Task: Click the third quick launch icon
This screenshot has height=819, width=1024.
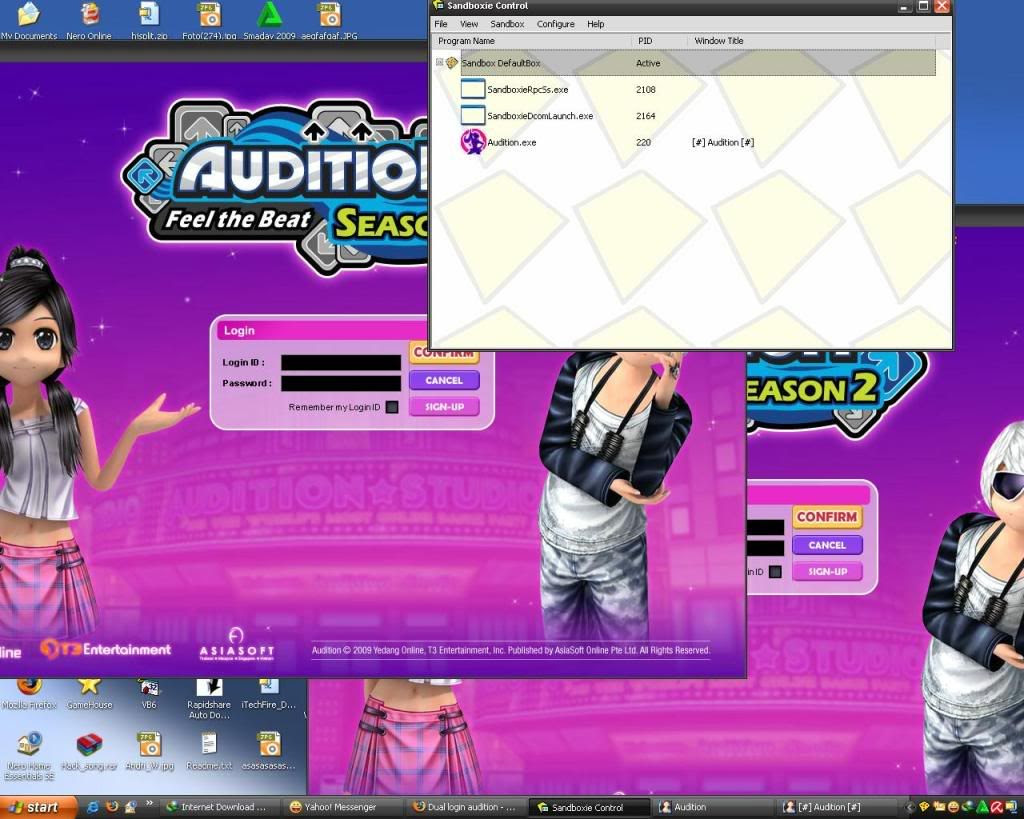Action: (131, 807)
